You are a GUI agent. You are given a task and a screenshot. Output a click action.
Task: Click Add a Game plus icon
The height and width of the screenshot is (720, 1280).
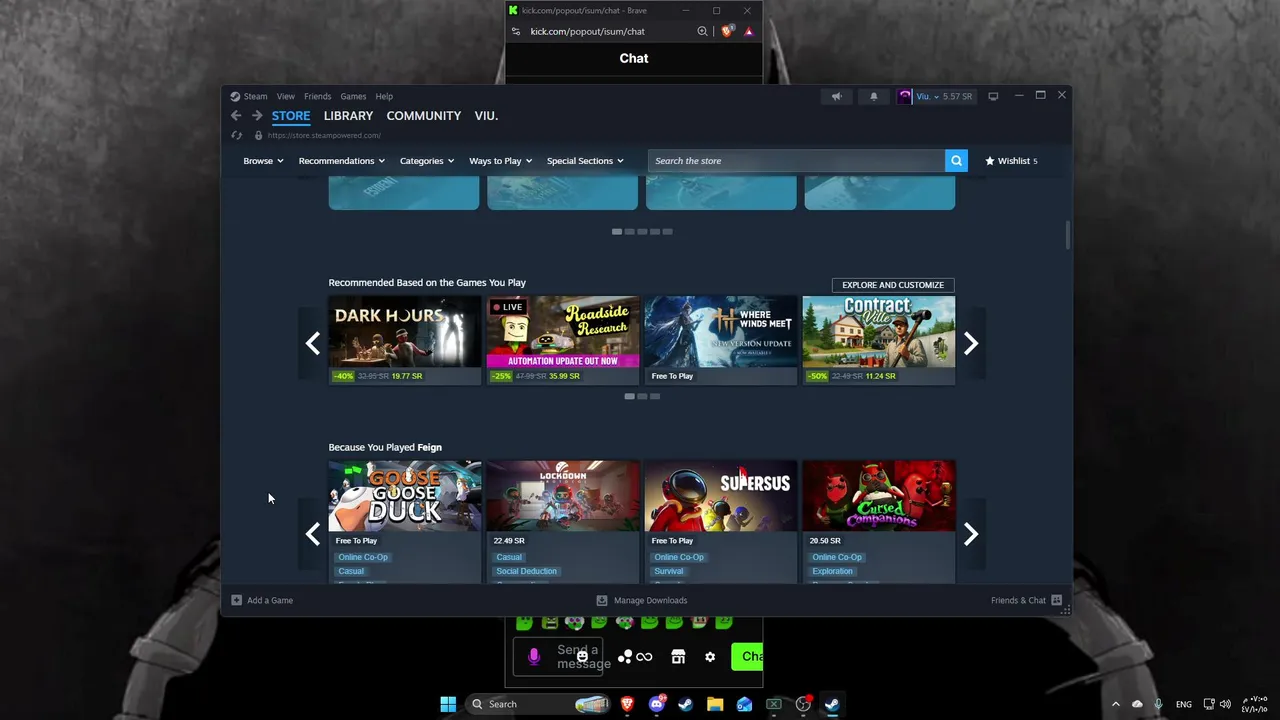coord(237,600)
